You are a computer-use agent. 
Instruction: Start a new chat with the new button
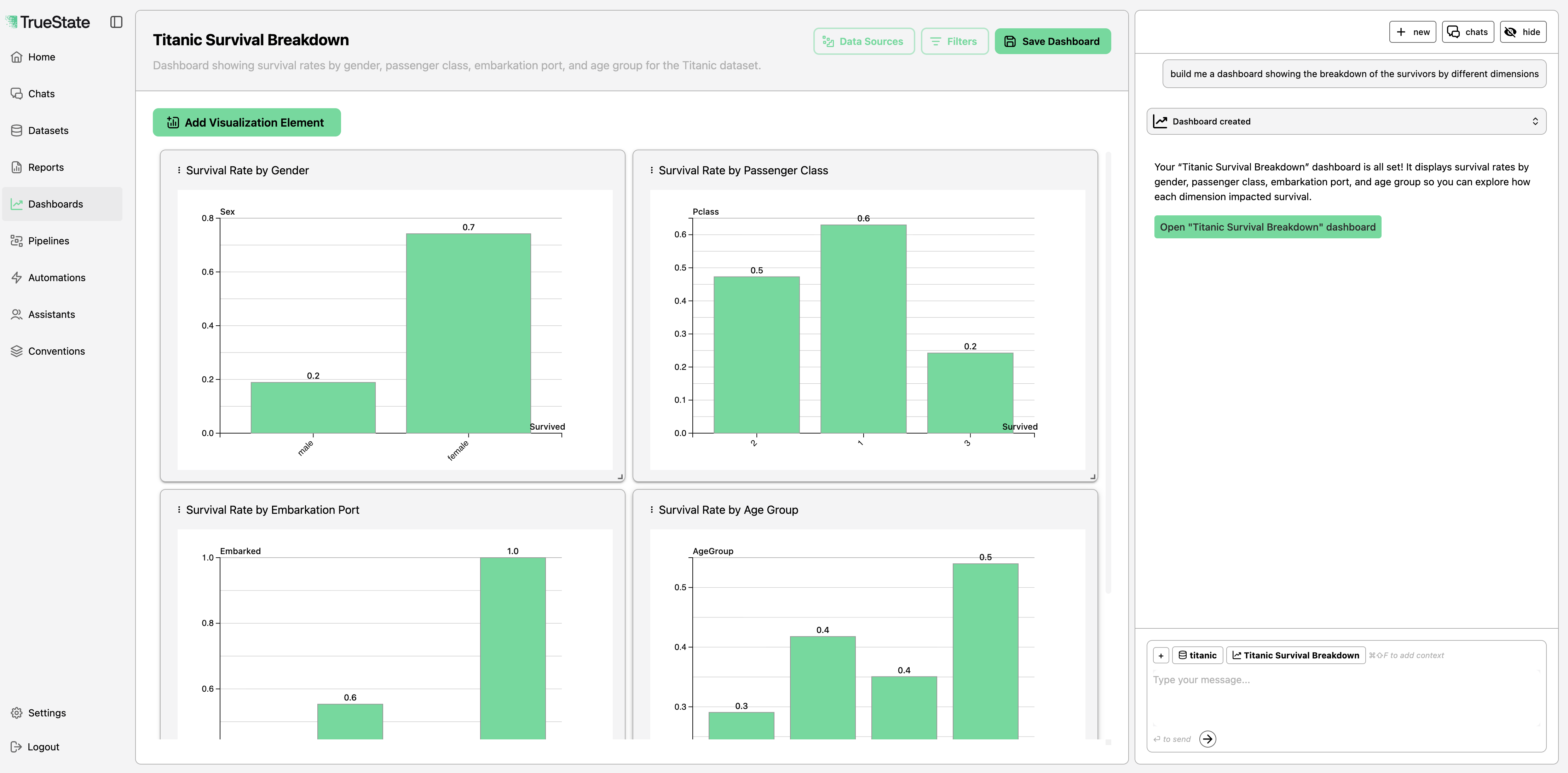coord(1413,31)
